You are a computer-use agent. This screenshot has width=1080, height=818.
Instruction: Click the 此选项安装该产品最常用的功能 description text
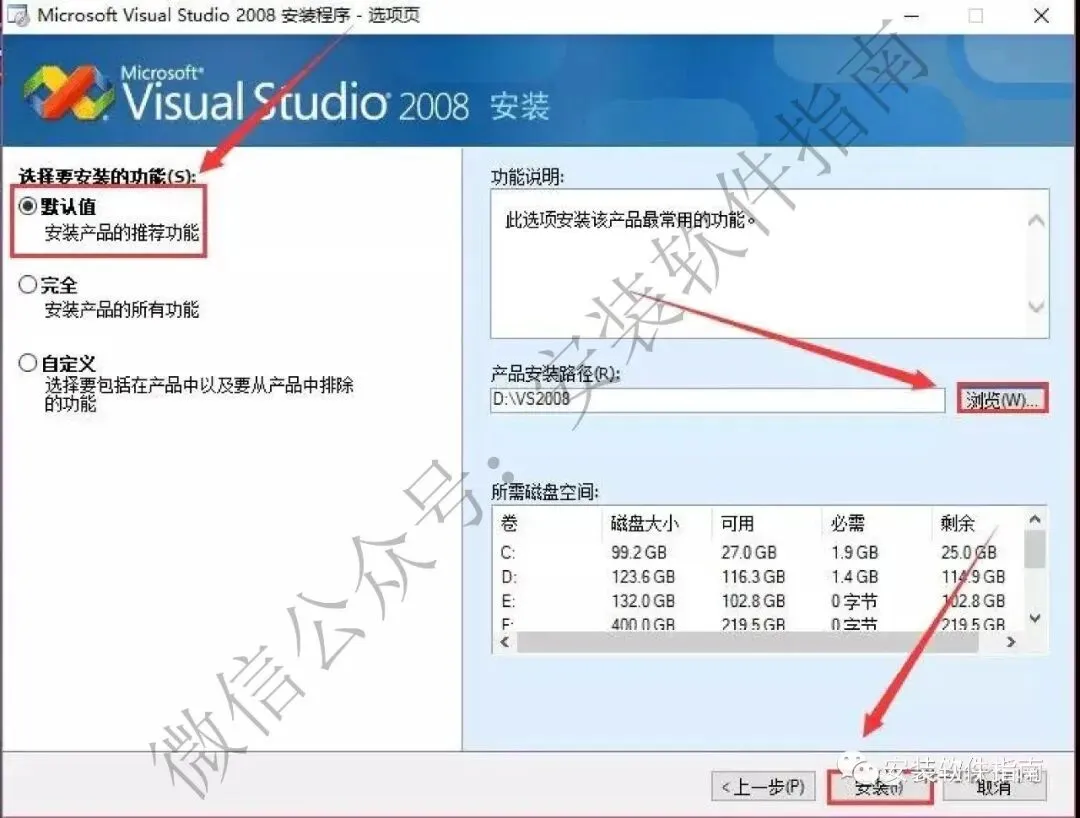[631, 220]
